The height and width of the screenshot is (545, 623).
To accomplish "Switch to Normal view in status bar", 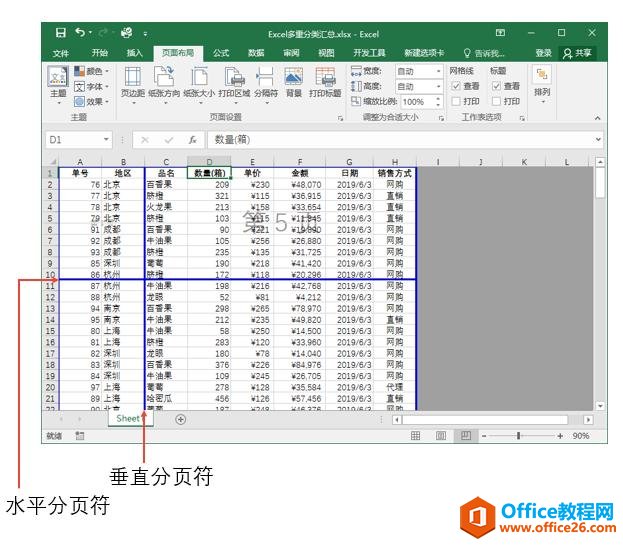I will [x=416, y=436].
